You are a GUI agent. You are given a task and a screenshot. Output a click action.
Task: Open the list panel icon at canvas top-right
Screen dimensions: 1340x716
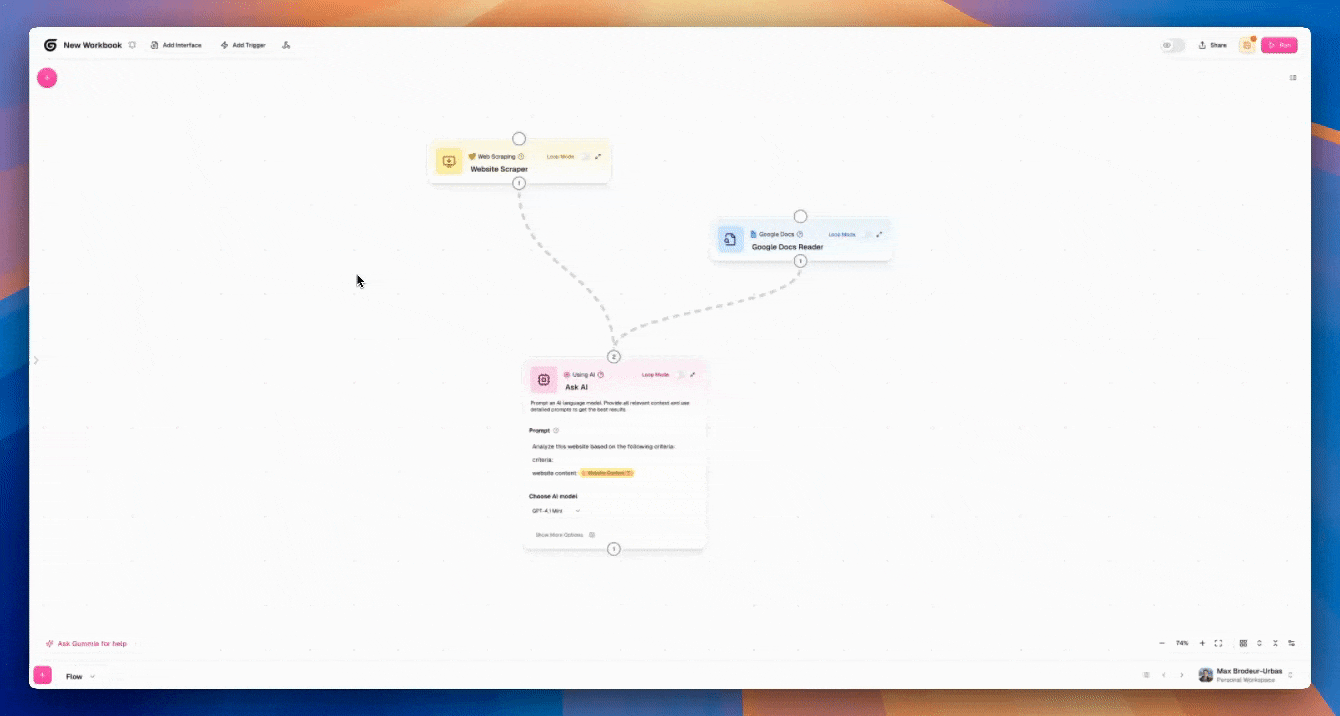coord(1293,77)
